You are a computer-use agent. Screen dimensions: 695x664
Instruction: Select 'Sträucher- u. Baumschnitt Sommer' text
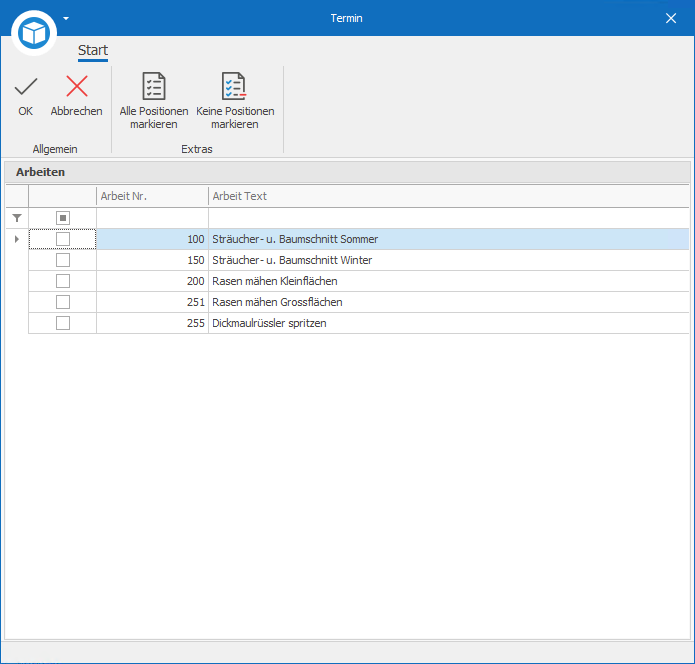tap(295, 239)
